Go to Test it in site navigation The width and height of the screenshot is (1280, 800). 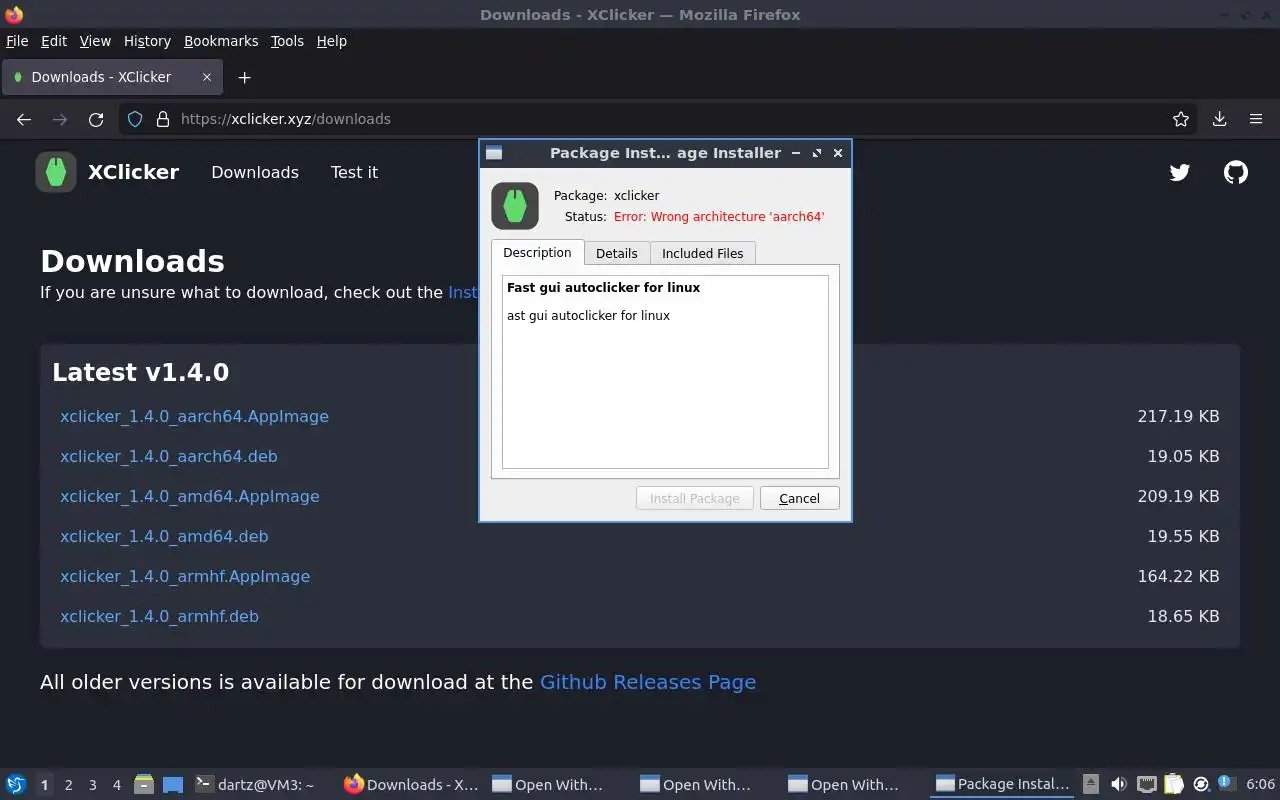(354, 172)
